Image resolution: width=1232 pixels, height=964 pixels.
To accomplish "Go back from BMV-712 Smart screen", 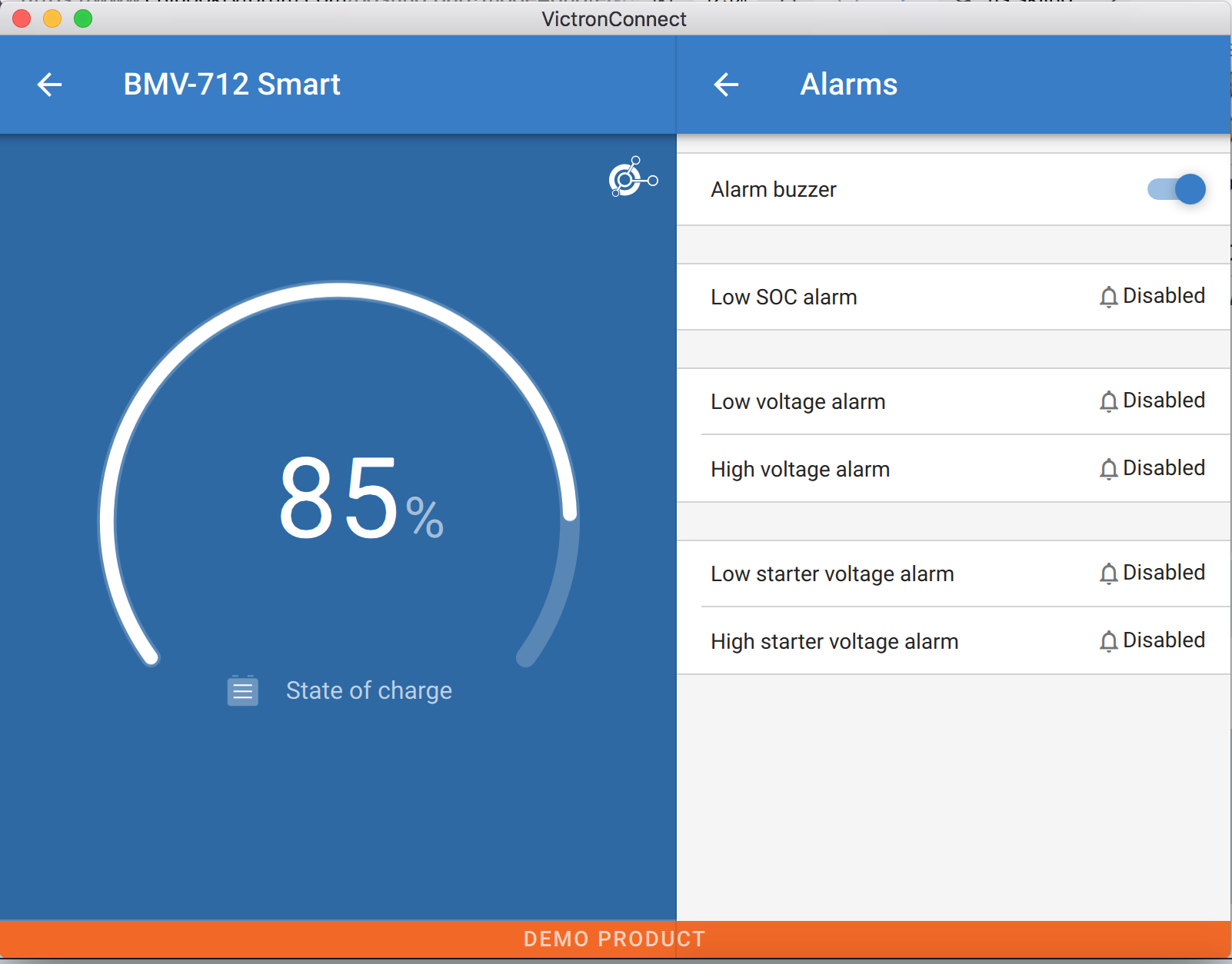I will click(50, 85).
